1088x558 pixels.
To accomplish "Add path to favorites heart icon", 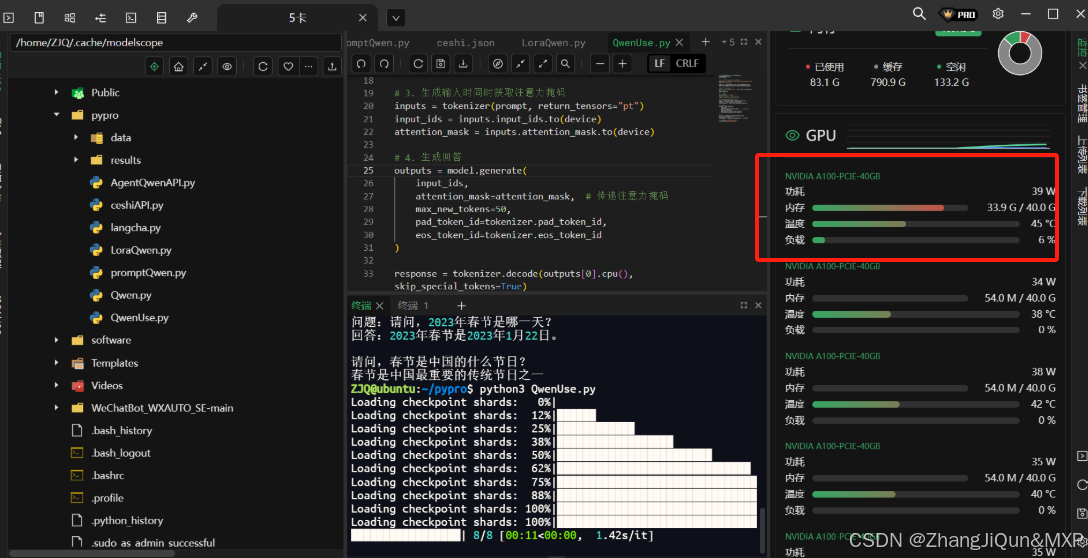I will coord(287,67).
